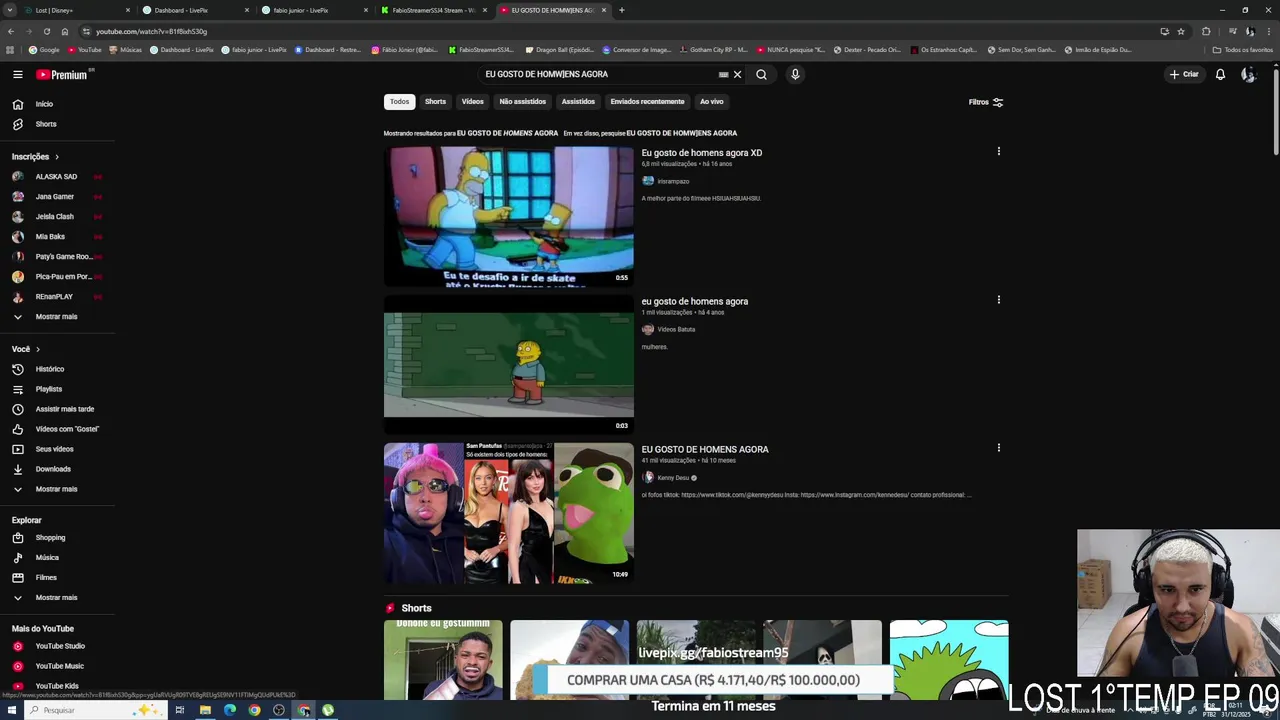This screenshot has height=720, width=1280.
Task: Click the Homer Simpson video thumbnail
Action: tap(508, 216)
